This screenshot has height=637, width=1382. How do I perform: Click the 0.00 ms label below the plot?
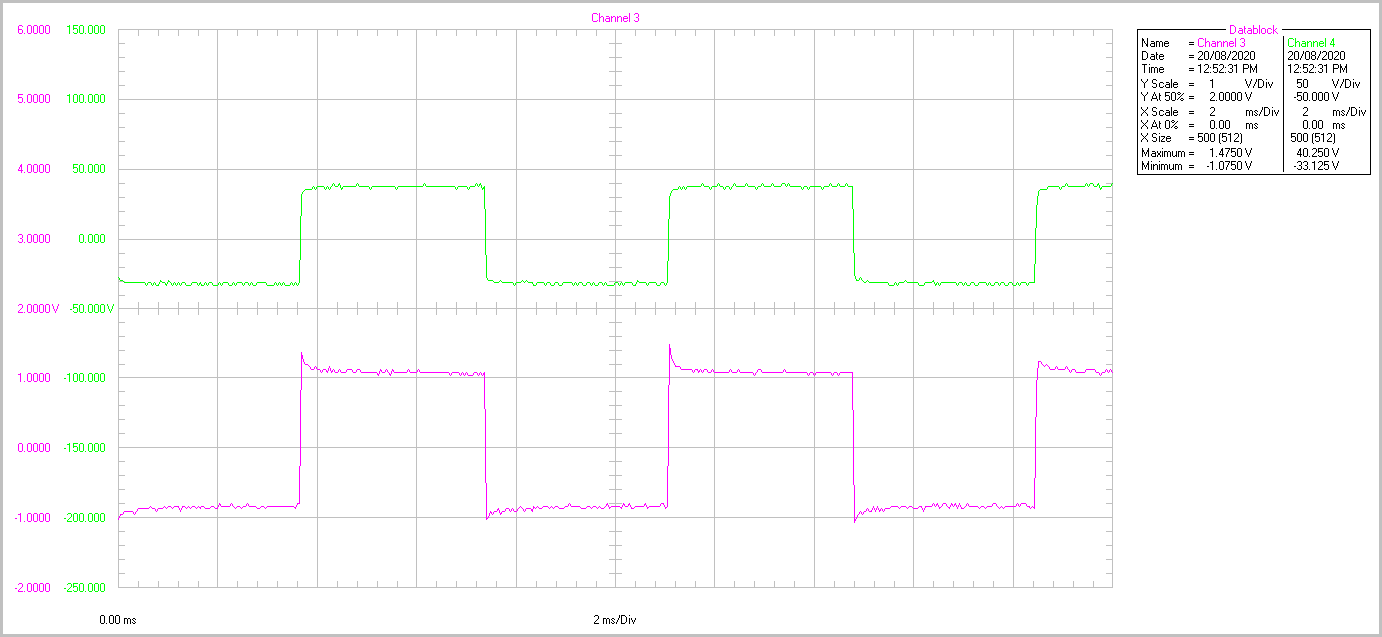click(x=117, y=620)
